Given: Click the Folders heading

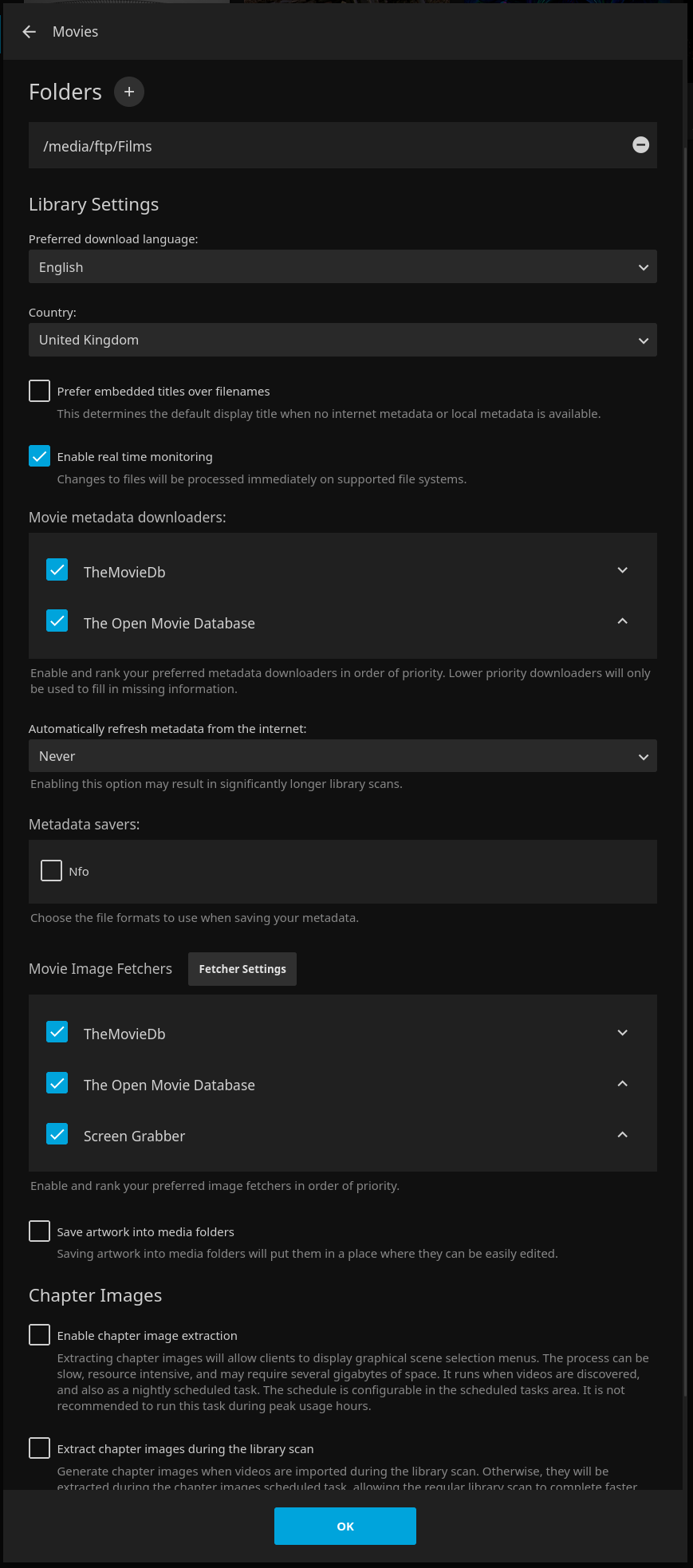Looking at the screenshot, I should click(65, 93).
